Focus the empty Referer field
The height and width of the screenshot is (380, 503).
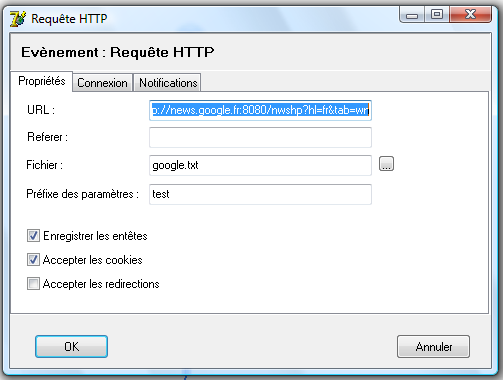tap(260, 137)
